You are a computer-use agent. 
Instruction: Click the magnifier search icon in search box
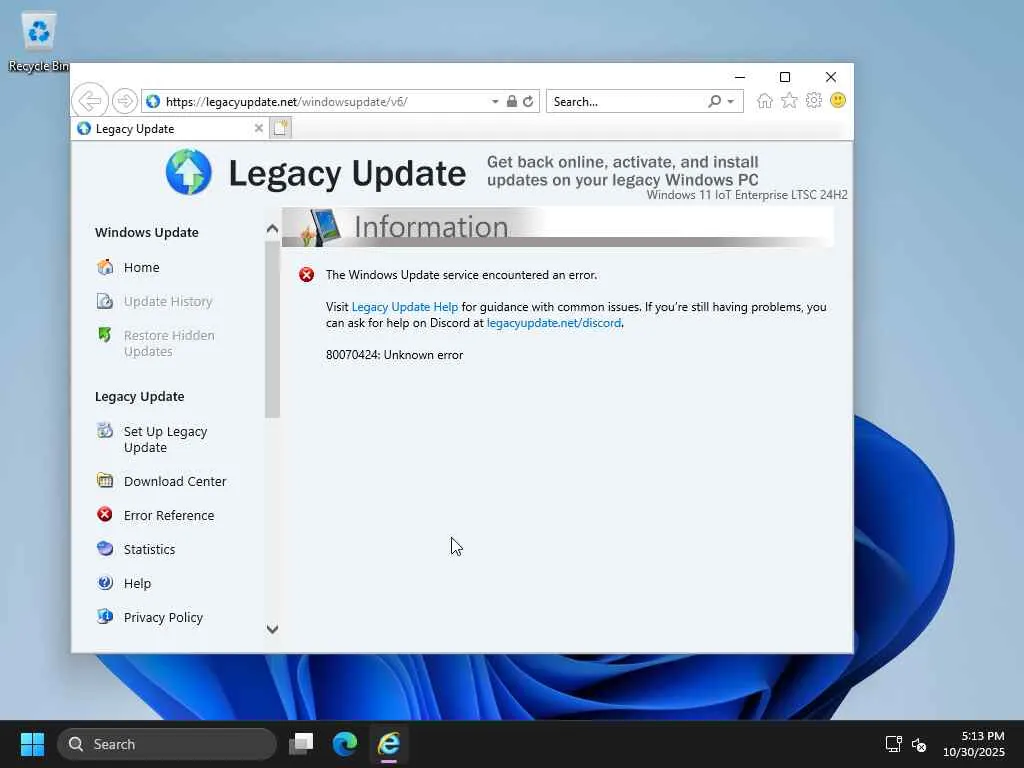click(x=714, y=101)
